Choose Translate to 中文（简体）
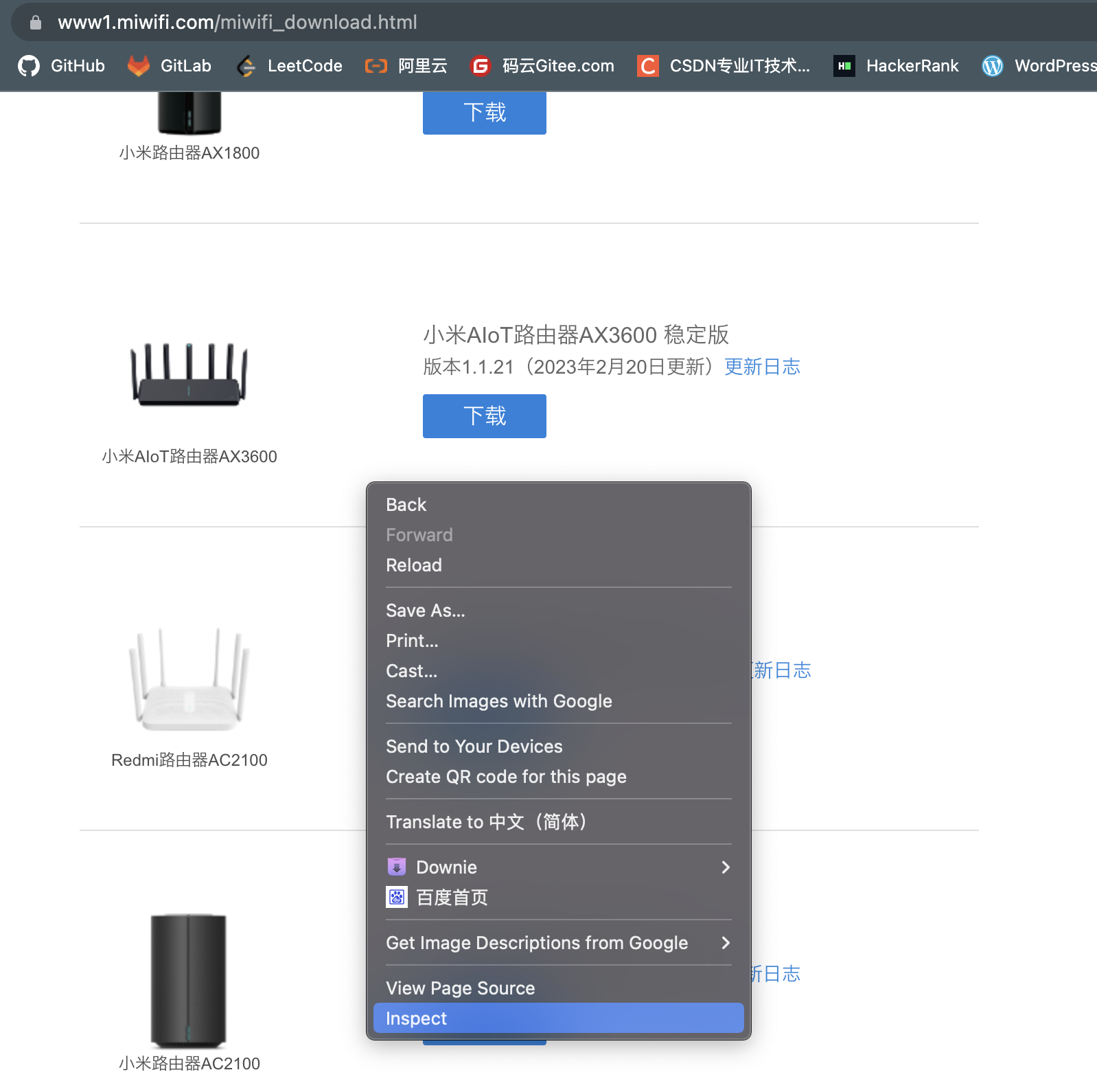 559,822
